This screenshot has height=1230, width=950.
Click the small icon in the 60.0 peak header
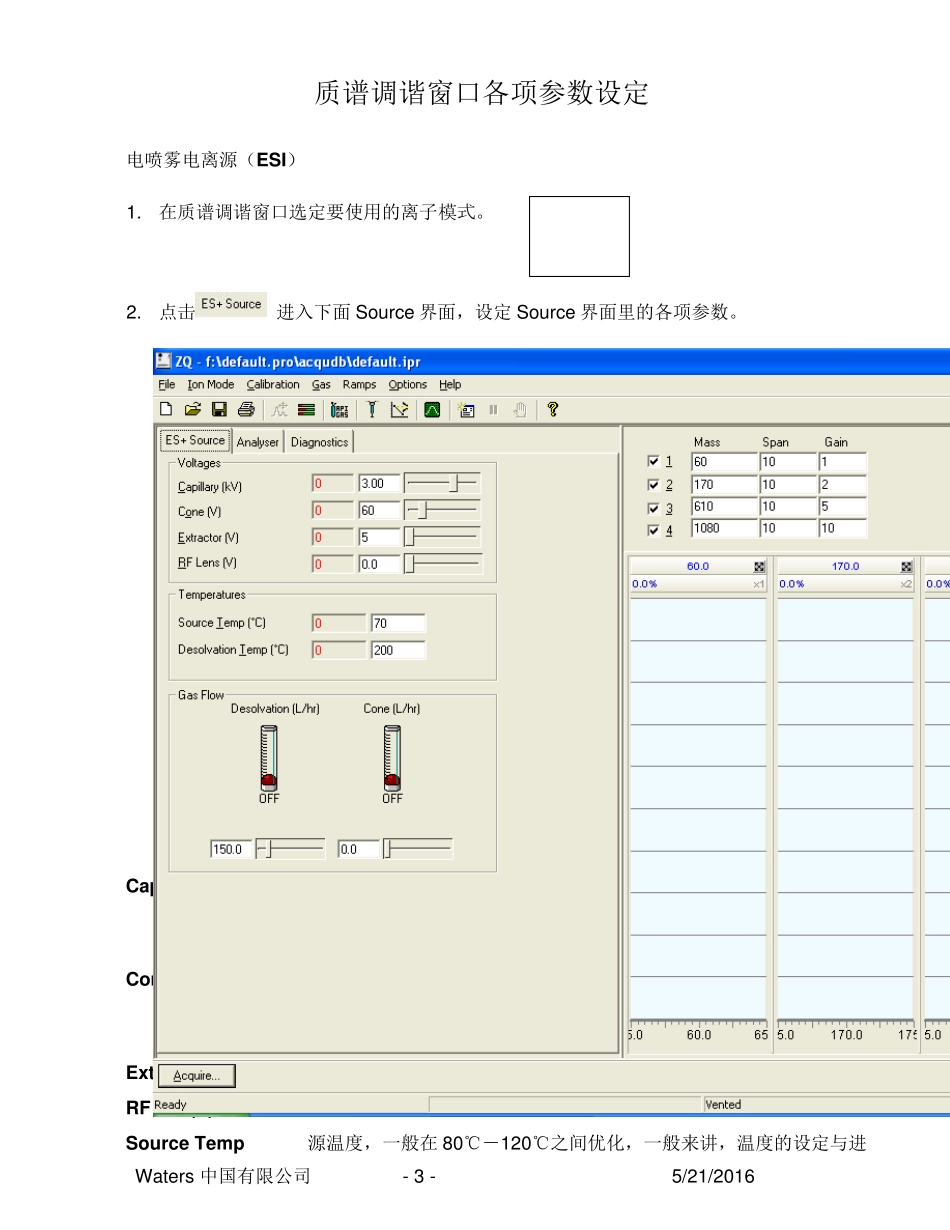click(x=759, y=567)
